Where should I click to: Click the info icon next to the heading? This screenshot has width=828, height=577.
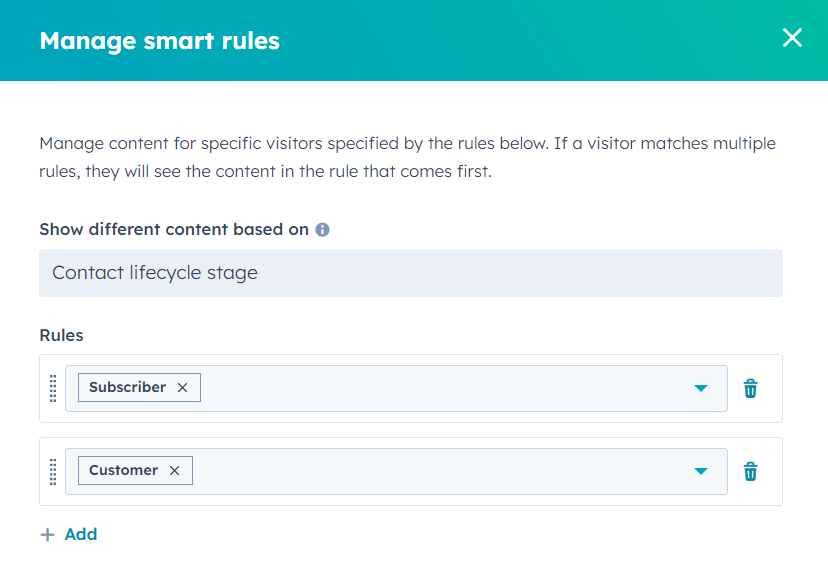coord(321,229)
